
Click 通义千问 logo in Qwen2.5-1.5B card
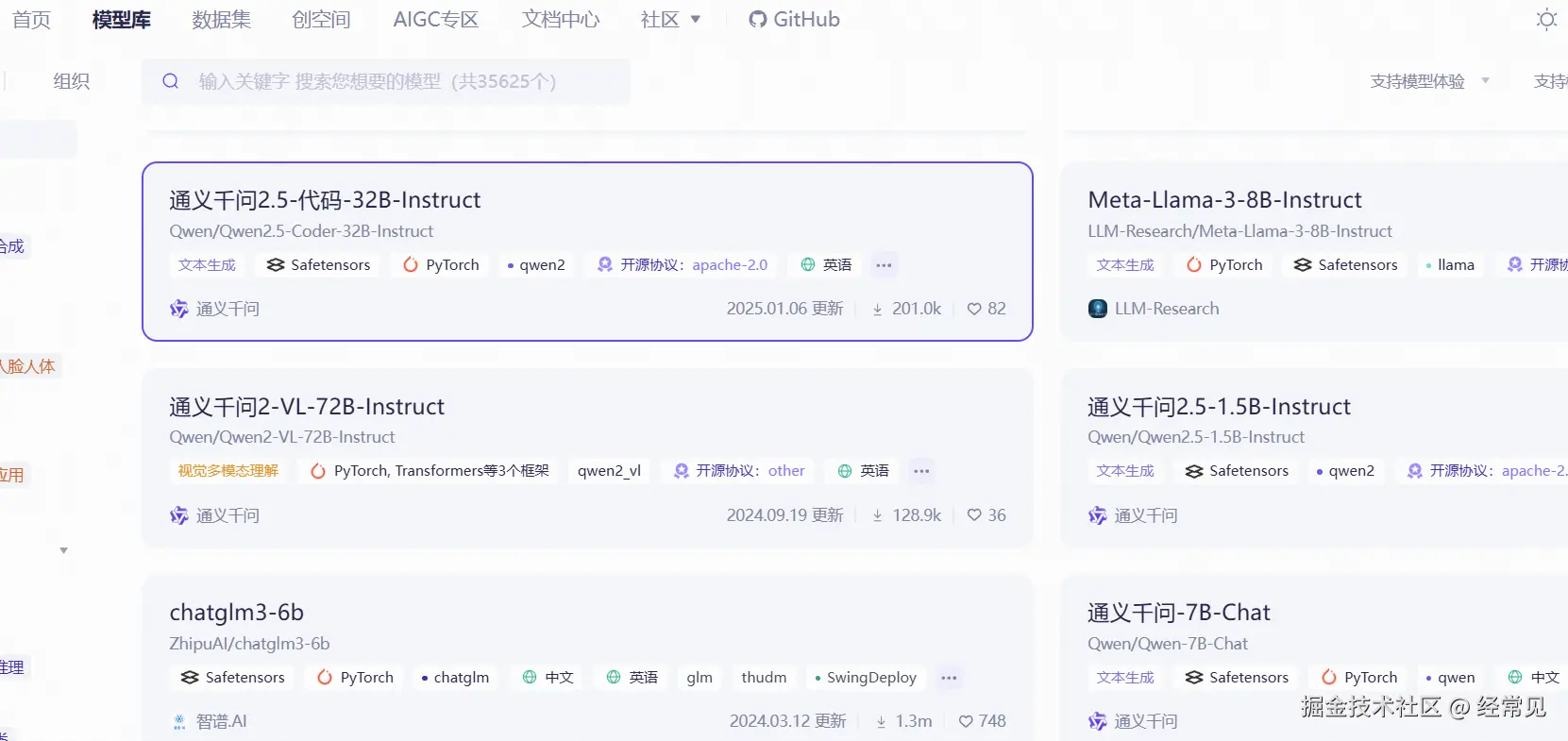(1097, 515)
